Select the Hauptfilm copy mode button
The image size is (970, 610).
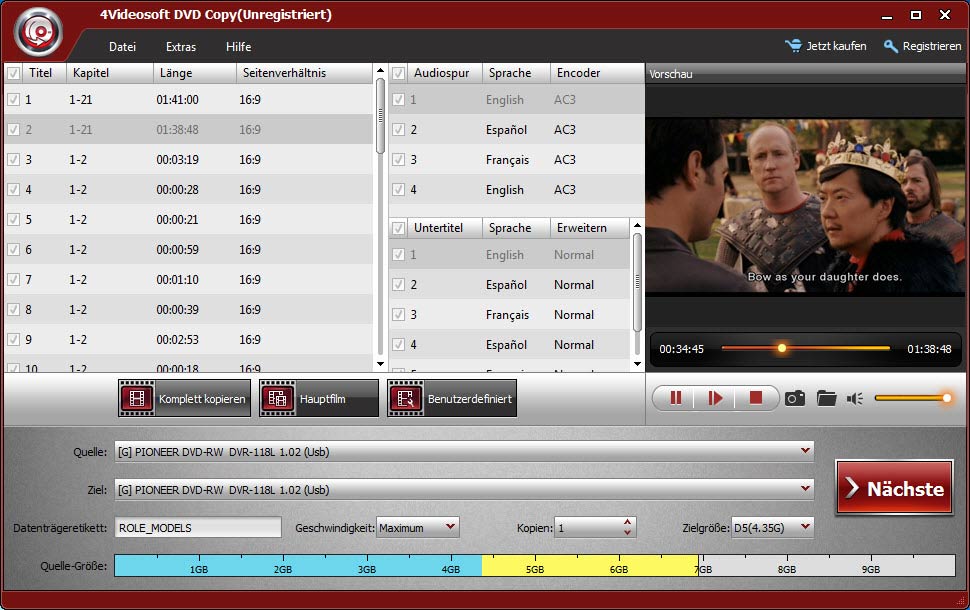[319, 399]
